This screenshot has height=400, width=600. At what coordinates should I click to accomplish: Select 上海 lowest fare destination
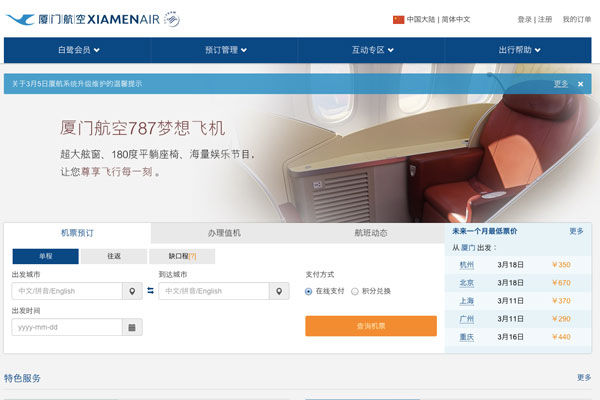click(x=466, y=301)
